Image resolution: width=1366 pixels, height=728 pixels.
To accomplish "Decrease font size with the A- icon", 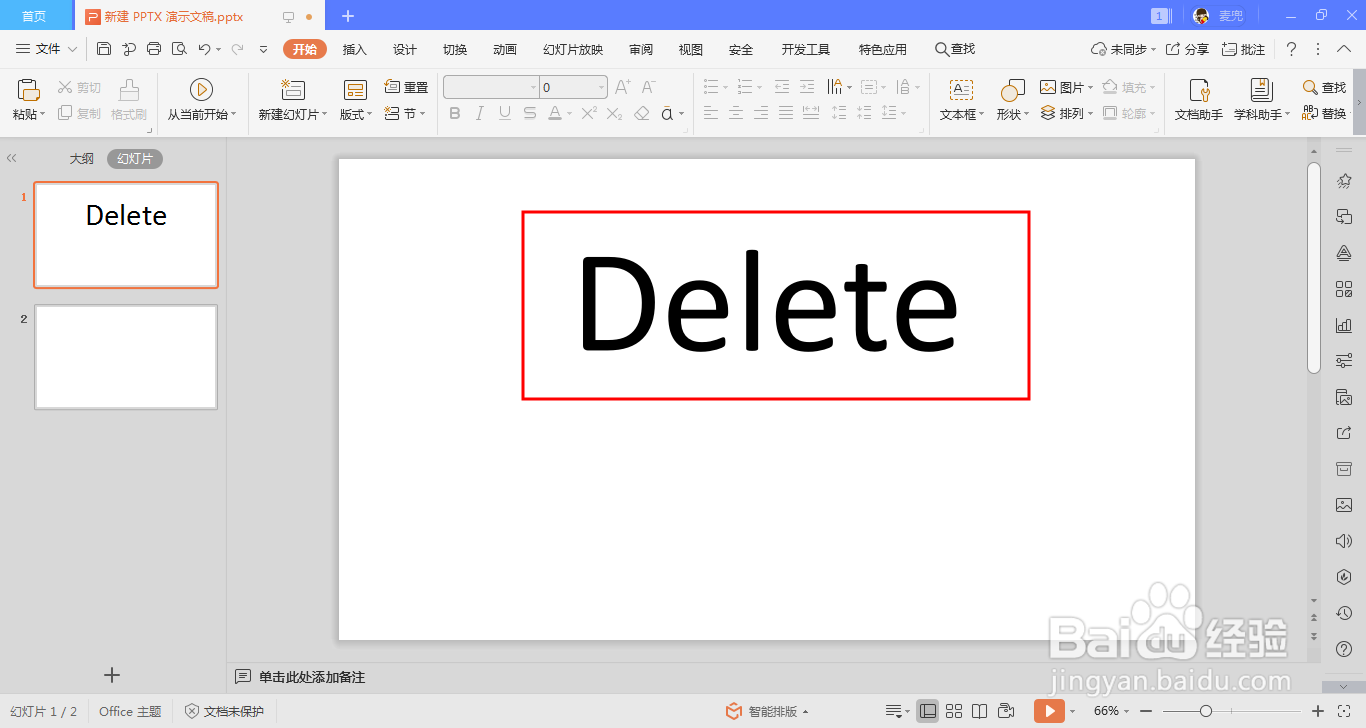I will (648, 87).
